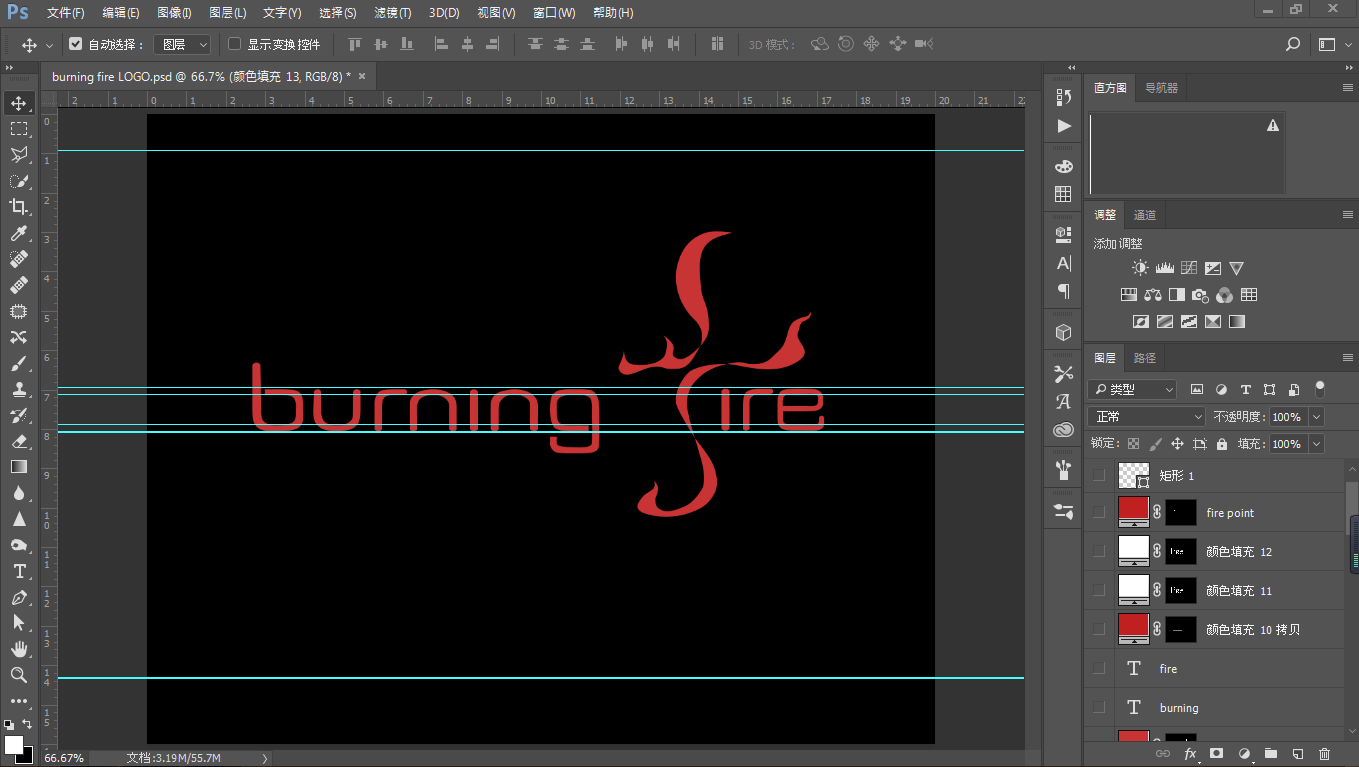The image size is (1359, 767).
Task: Toggle the Auto-Select checkbox
Action: pos(75,44)
